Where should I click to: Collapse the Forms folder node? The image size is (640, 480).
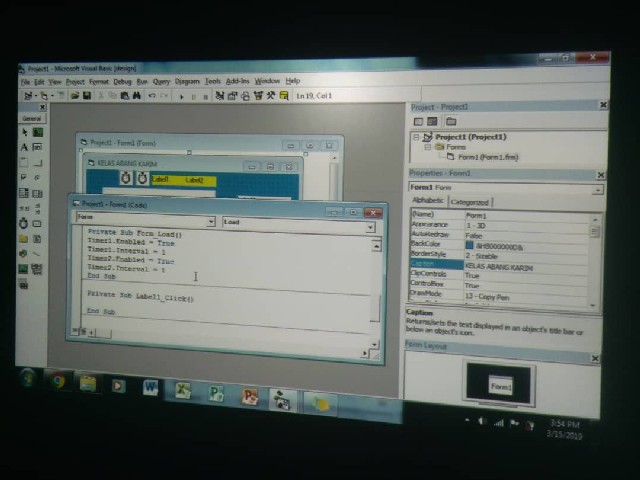tap(426, 147)
